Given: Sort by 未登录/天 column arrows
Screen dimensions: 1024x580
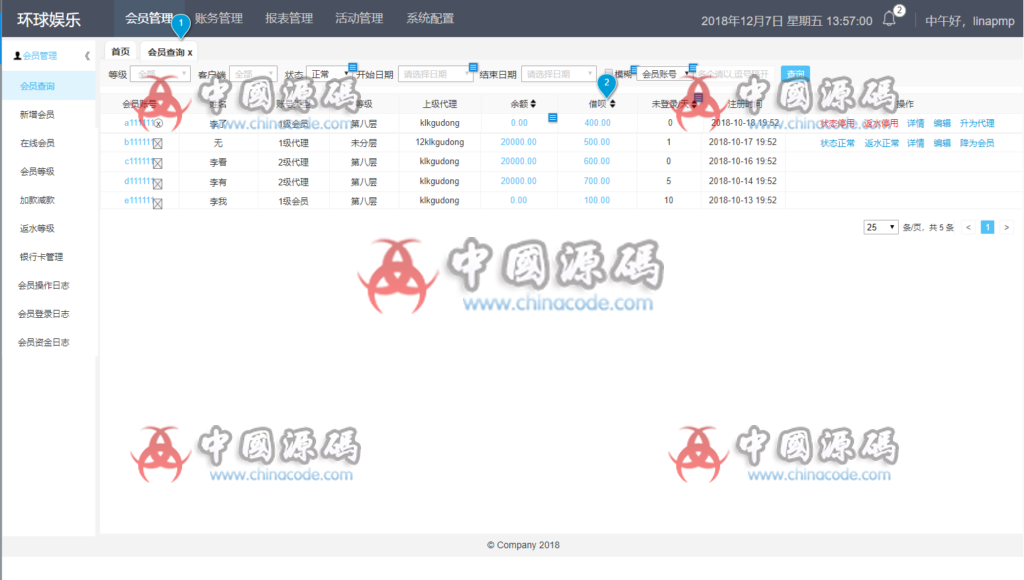Looking at the screenshot, I should point(694,104).
